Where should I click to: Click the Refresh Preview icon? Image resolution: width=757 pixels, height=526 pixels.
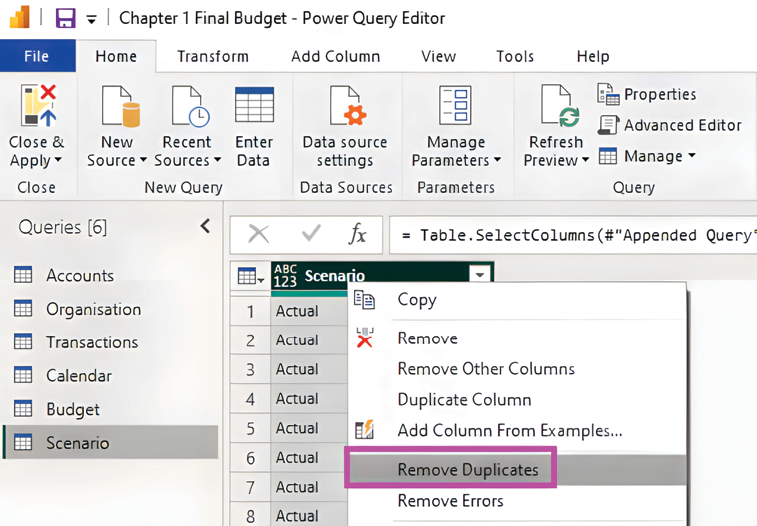(x=560, y=105)
